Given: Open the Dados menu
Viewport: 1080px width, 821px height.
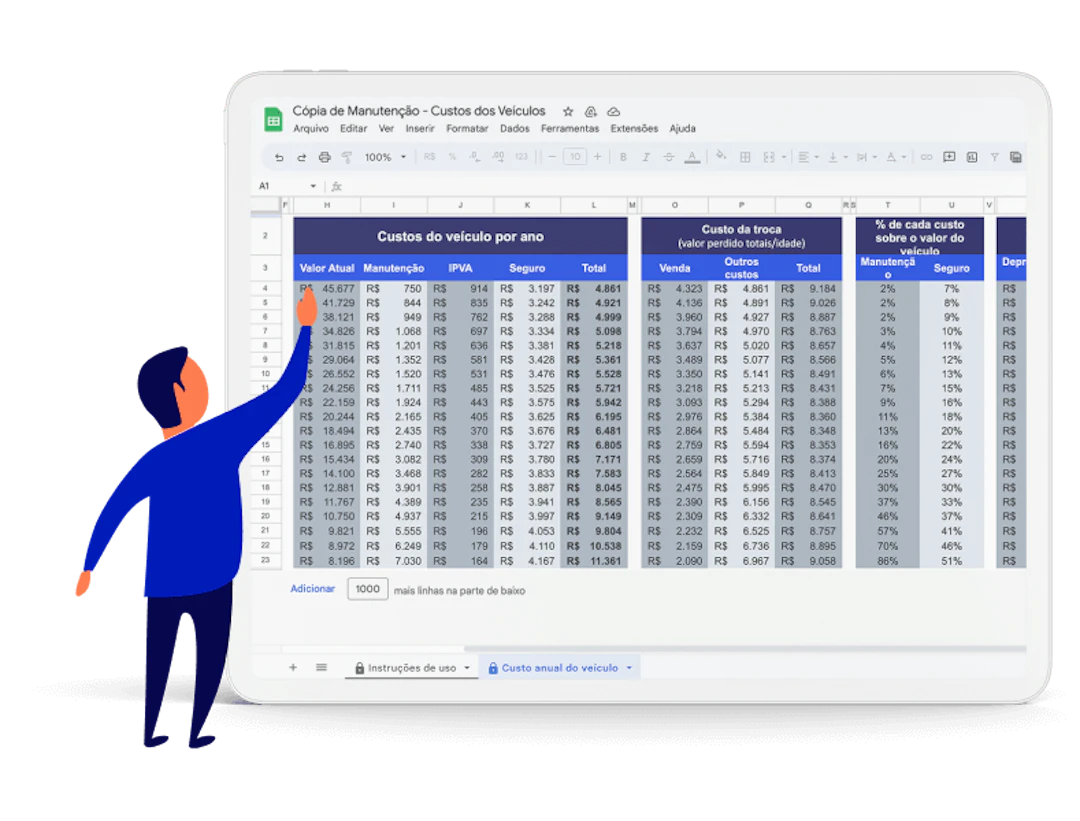Looking at the screenshot, I should click(515, 129).
